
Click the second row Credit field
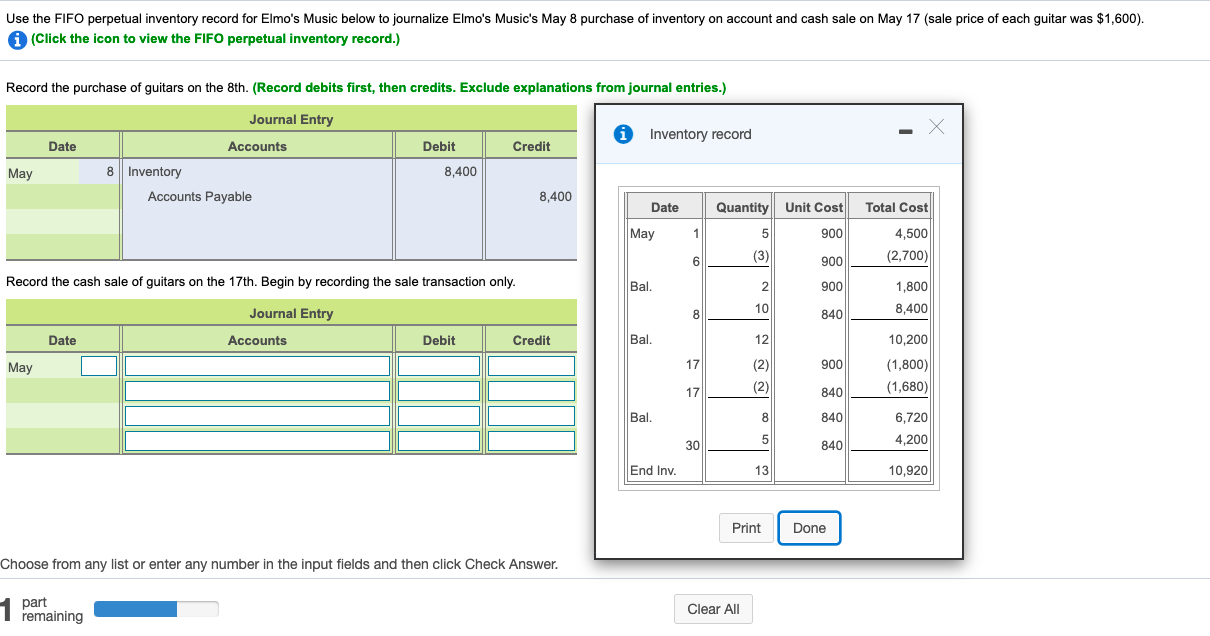coord(531,391)
